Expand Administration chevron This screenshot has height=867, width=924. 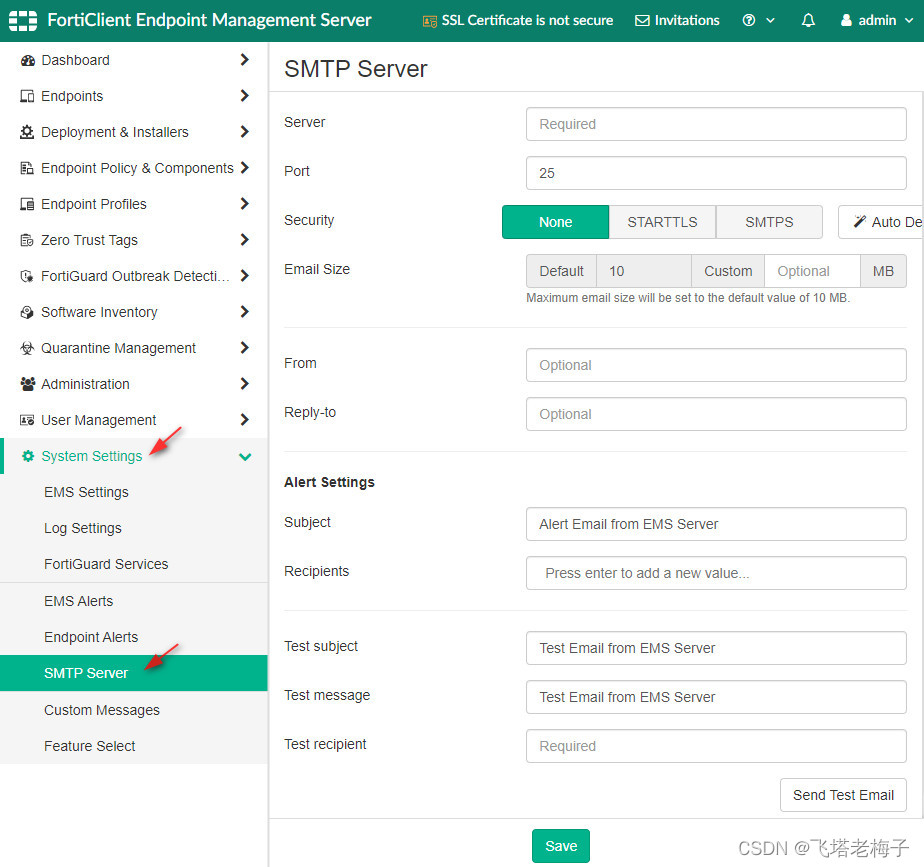(245, 383)
